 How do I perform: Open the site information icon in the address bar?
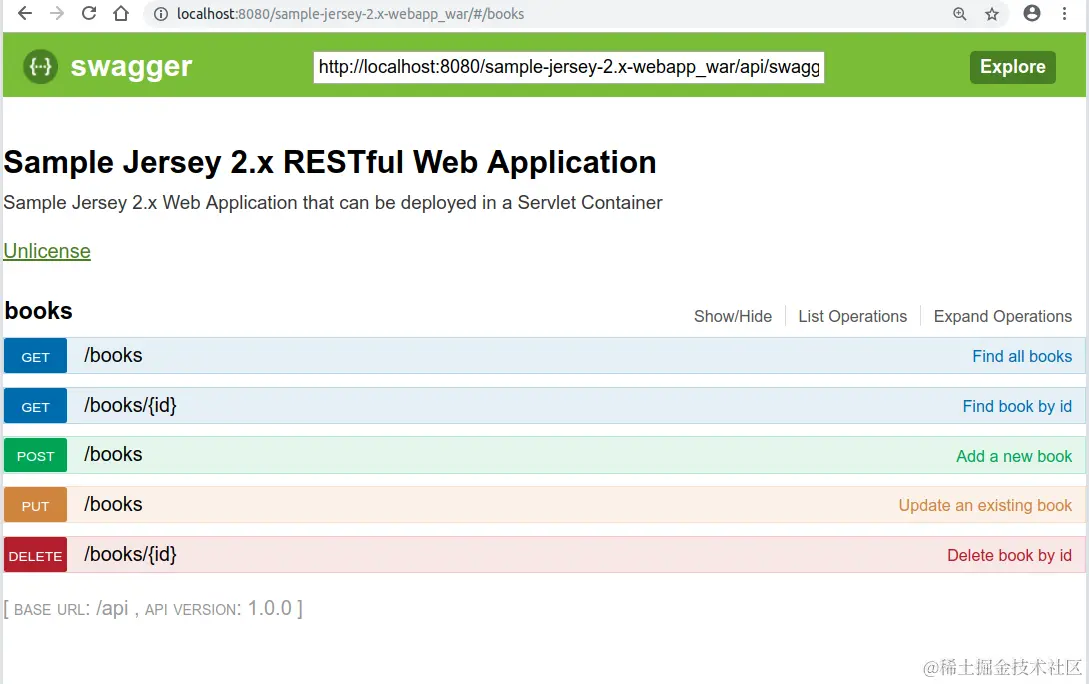[160, 14]
